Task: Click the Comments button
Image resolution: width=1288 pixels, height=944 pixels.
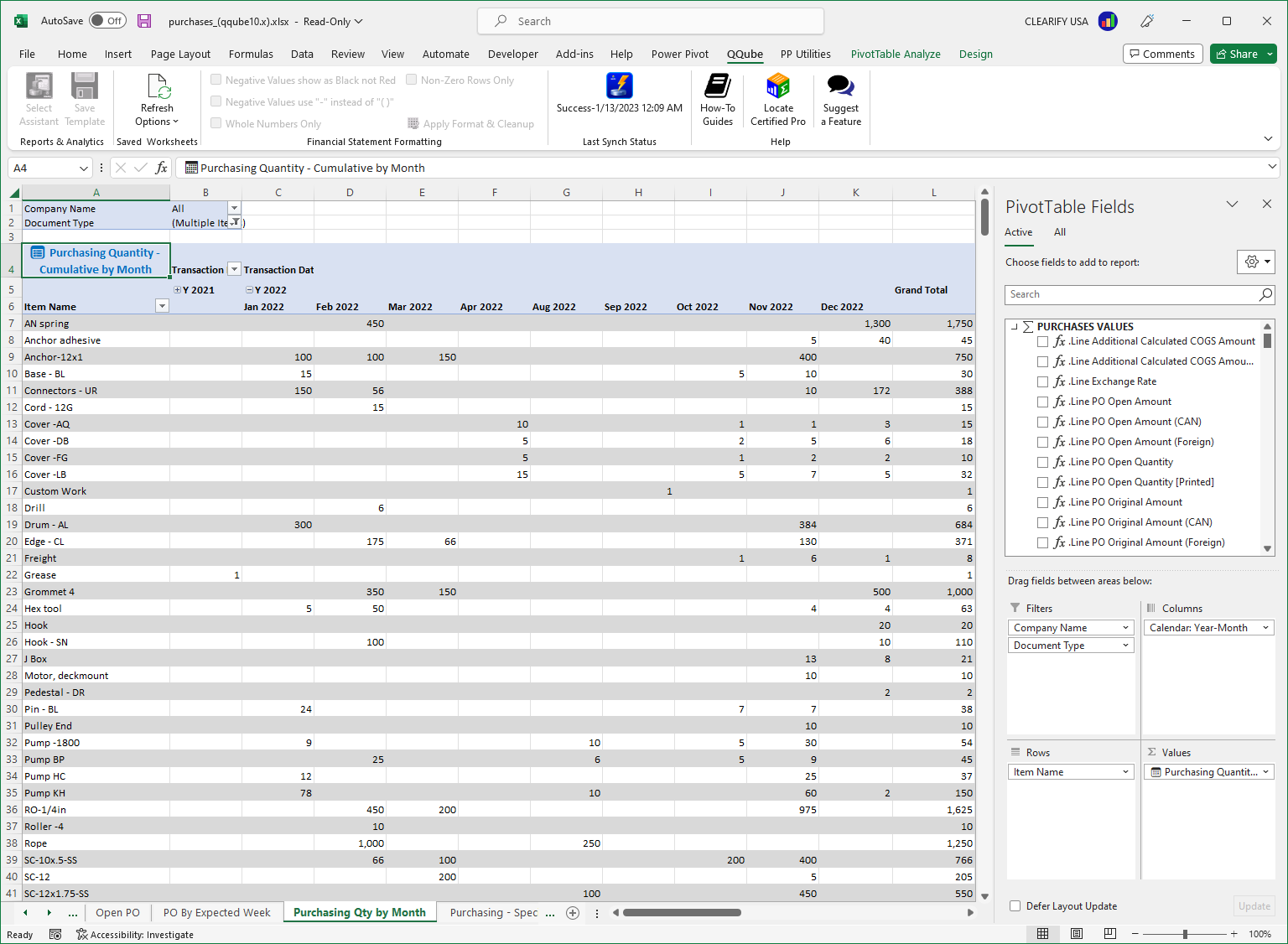Action: 1163,54
